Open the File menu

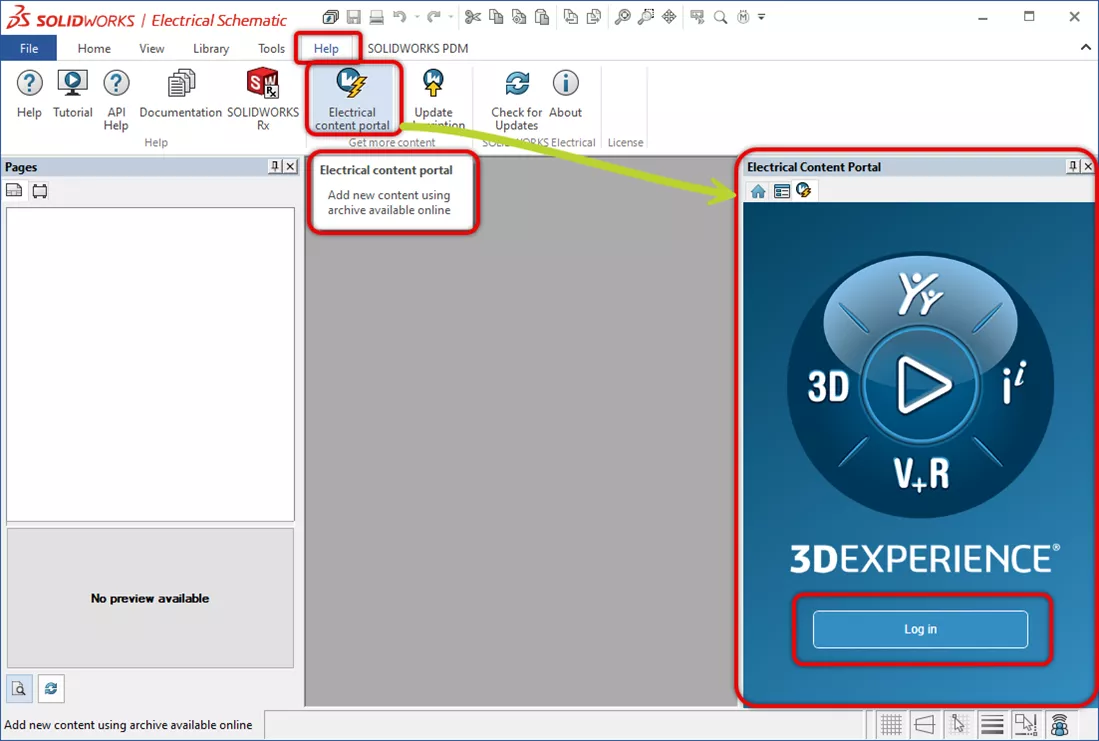pyautogui.click(x=29, y=47)
